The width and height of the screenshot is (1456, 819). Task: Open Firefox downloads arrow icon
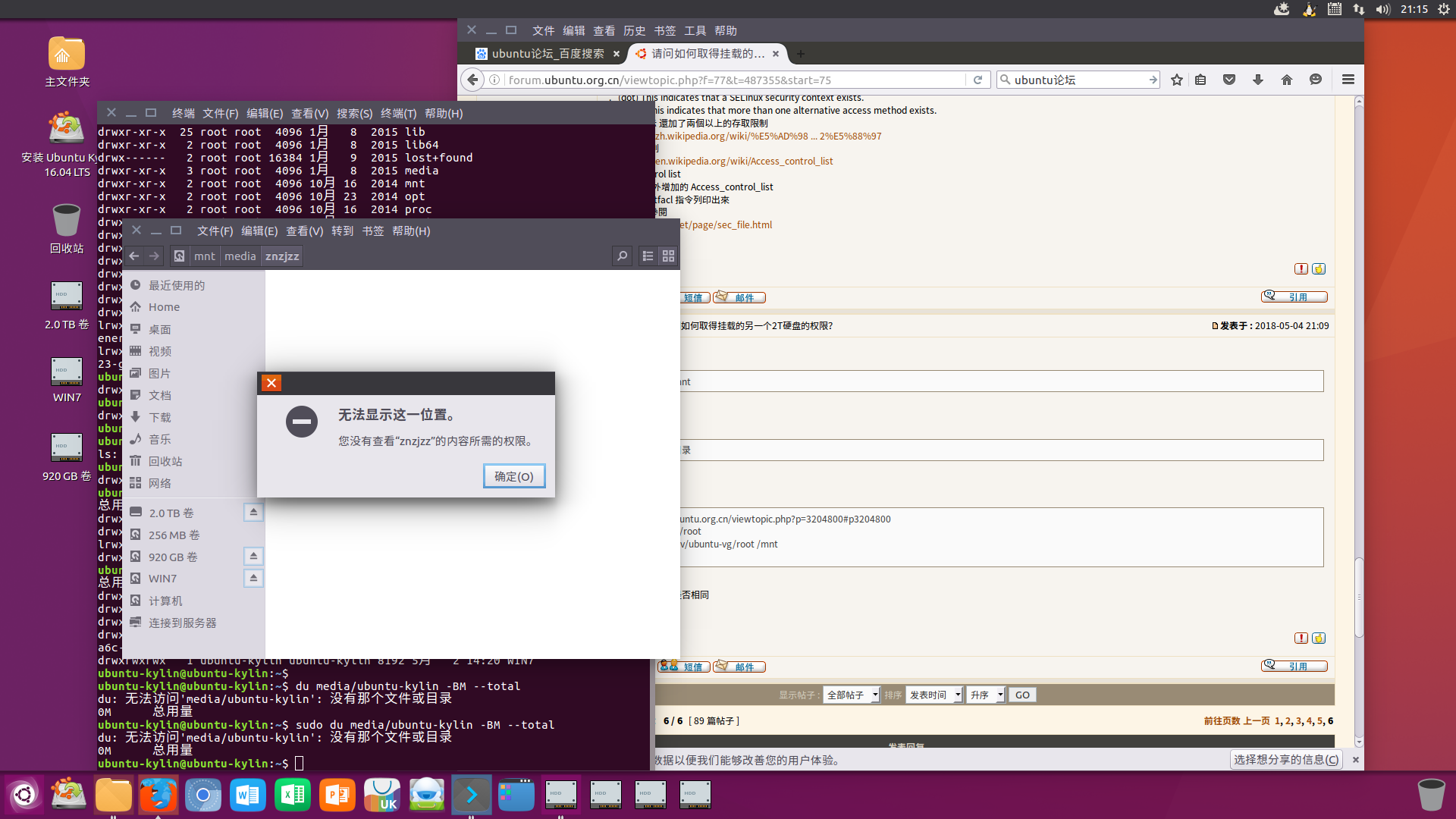pyautogui.click(x=1258, y=80)
